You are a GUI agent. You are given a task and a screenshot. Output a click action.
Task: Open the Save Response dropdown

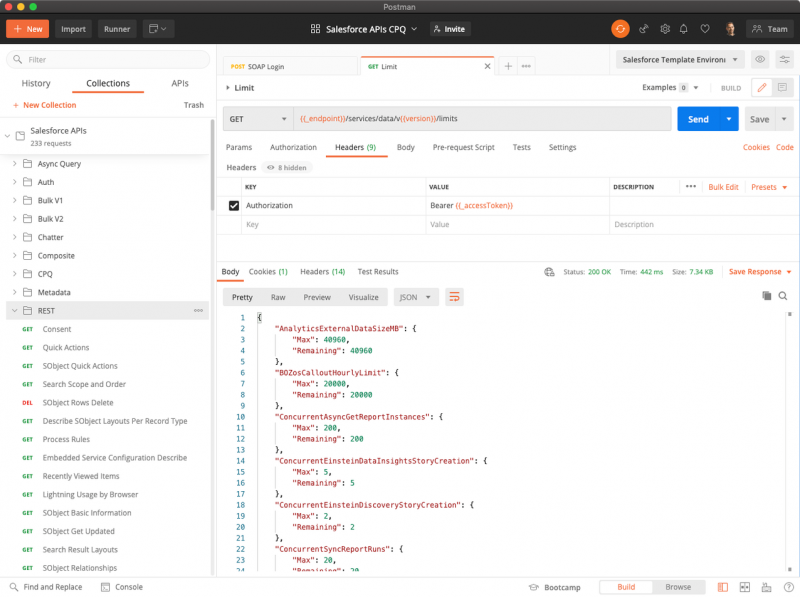point(760,272)
